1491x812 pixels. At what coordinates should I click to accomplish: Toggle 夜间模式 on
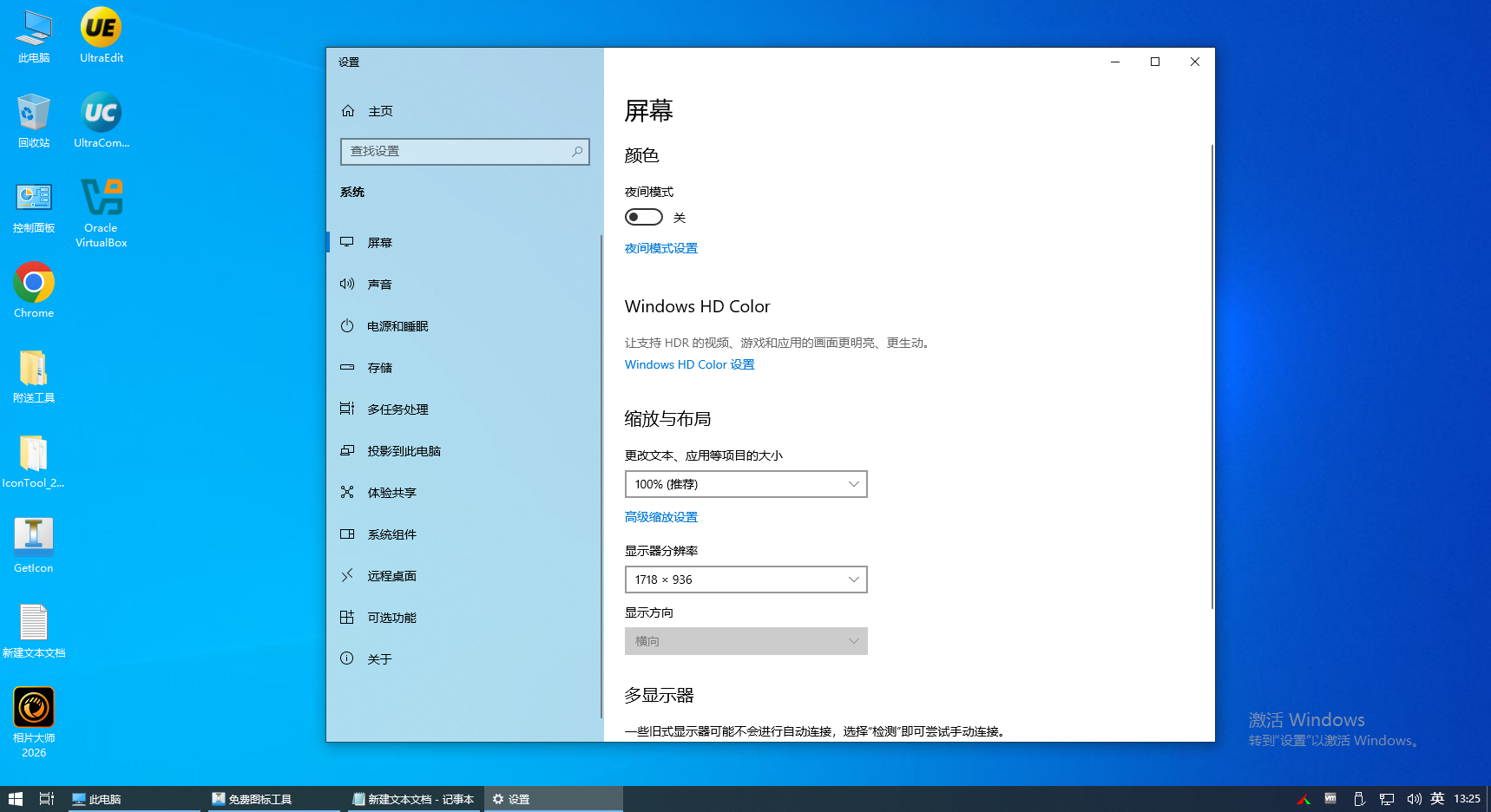pos(643,216)
